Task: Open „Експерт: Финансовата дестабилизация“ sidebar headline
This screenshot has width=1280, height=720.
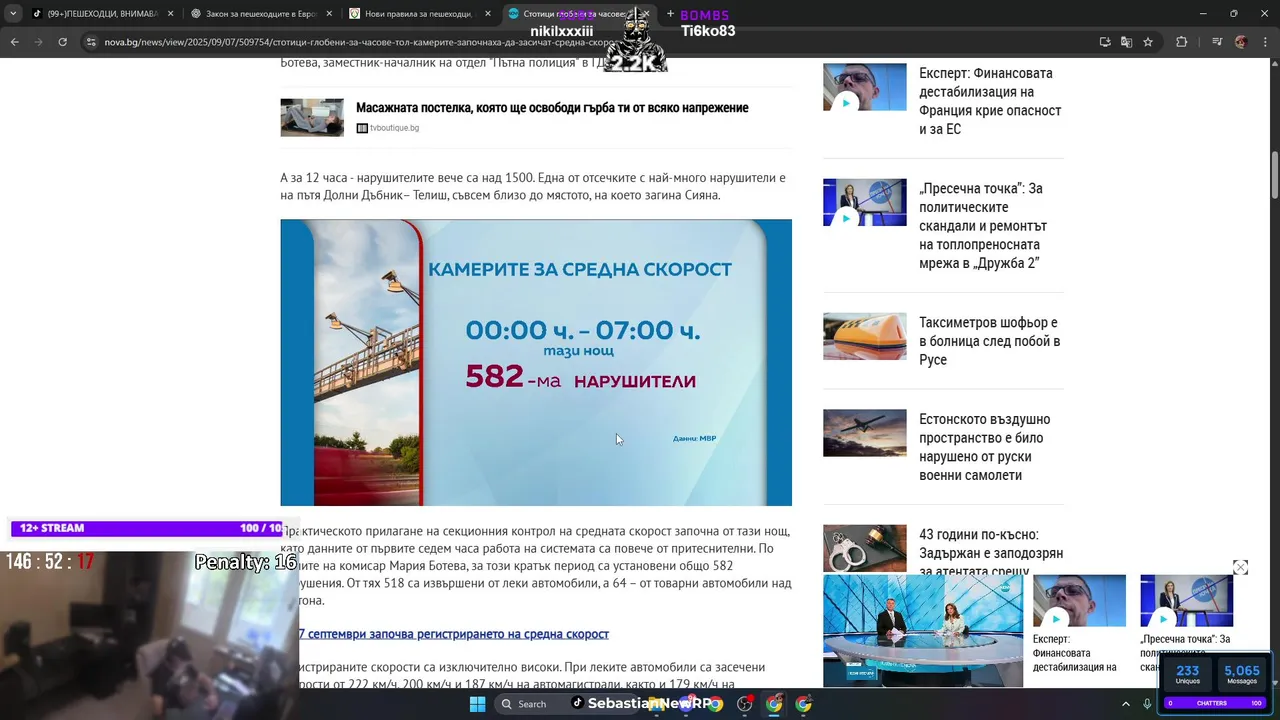Action: click(990, 101)
